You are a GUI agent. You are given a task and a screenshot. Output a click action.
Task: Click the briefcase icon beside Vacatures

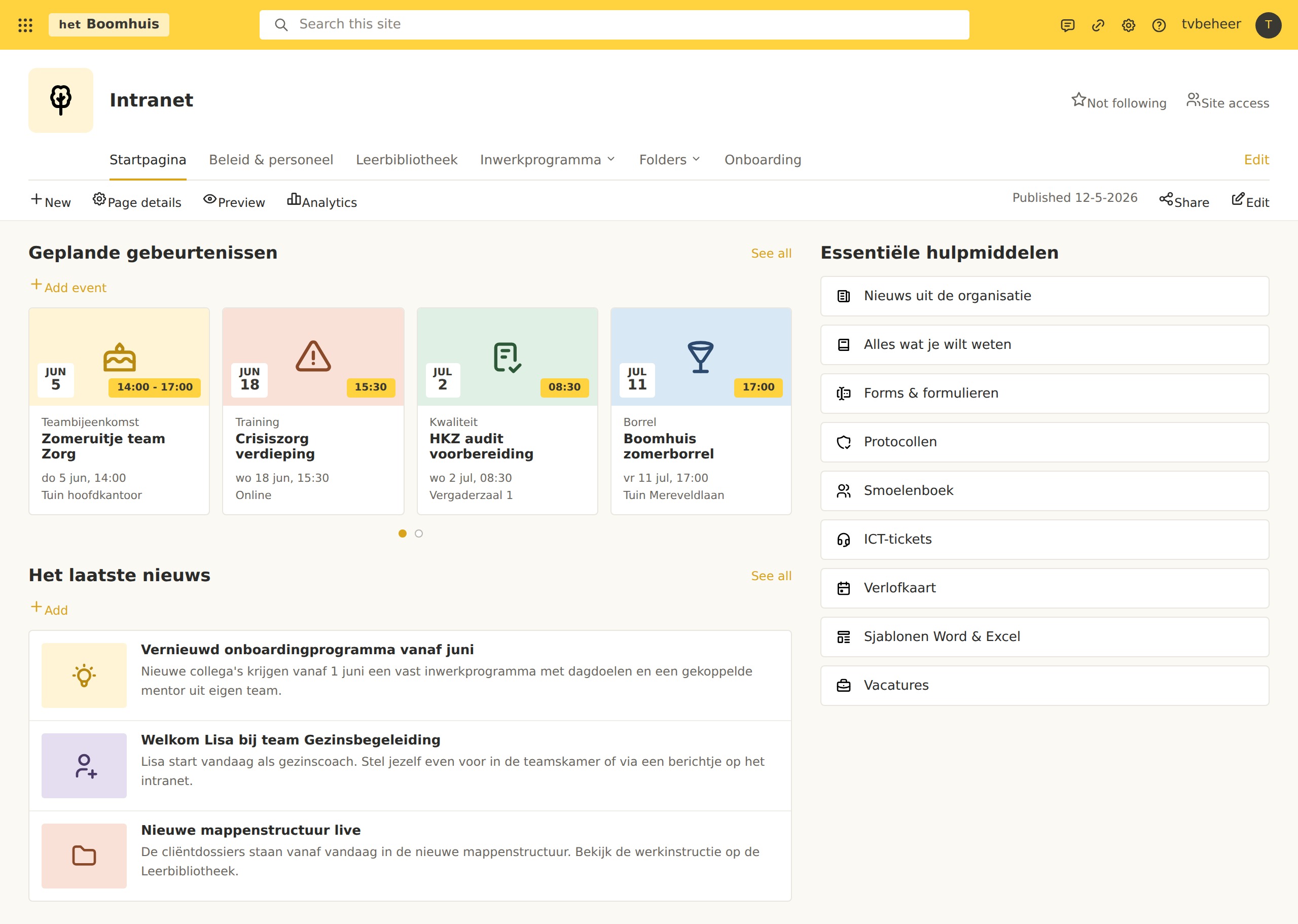pyautogui.click(x=844, y=686)
